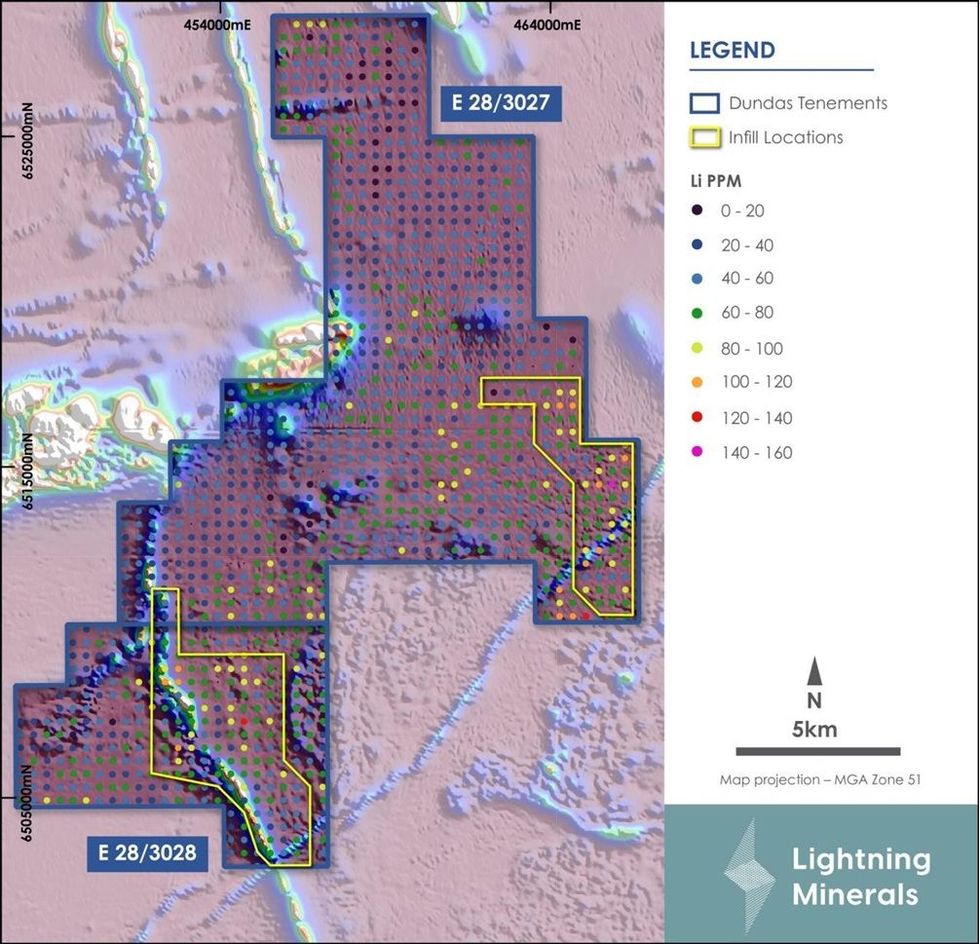
Task: Click the E 28/3027 tenement label
Action: pyautogui.click(x=499, y=101)
